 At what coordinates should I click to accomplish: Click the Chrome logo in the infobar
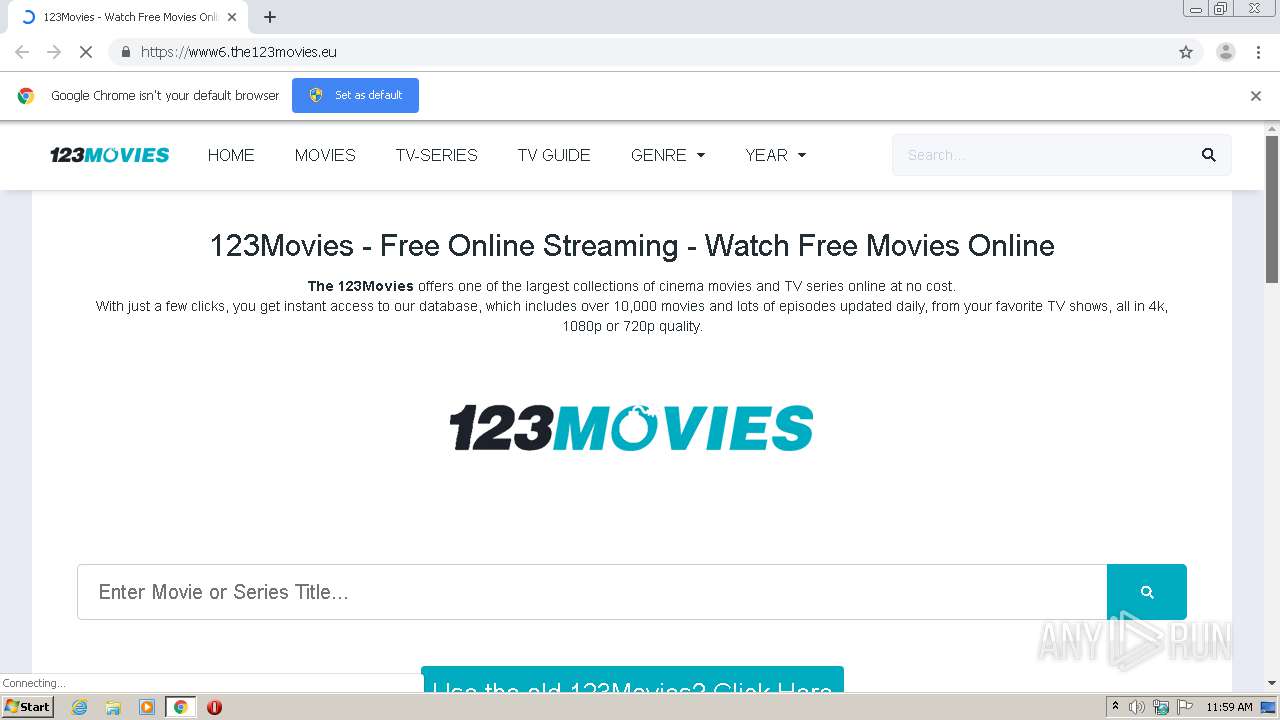[x=26, y=96]
